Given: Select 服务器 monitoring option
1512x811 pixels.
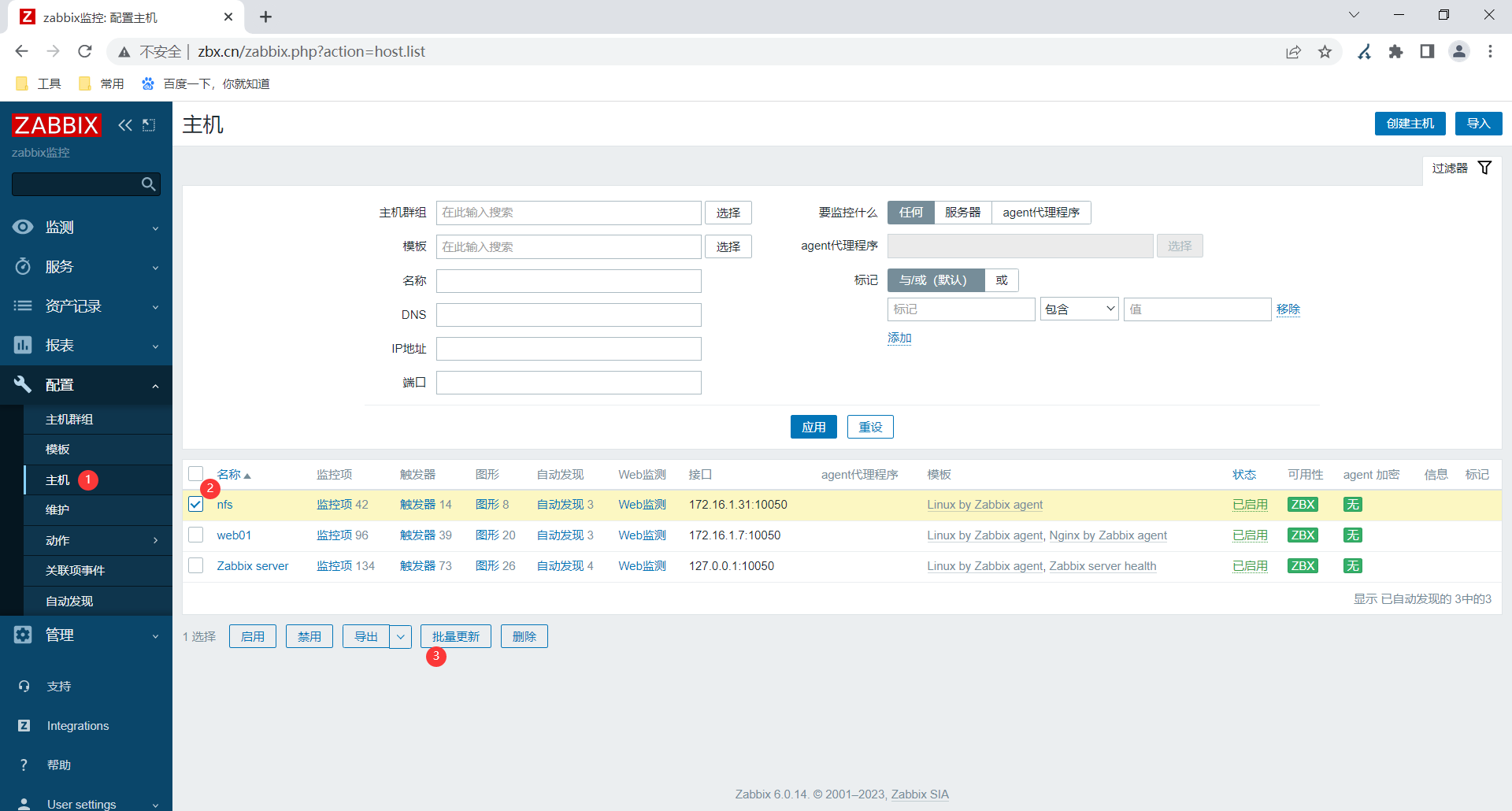Looking at the screenshot, I should 963,213.
